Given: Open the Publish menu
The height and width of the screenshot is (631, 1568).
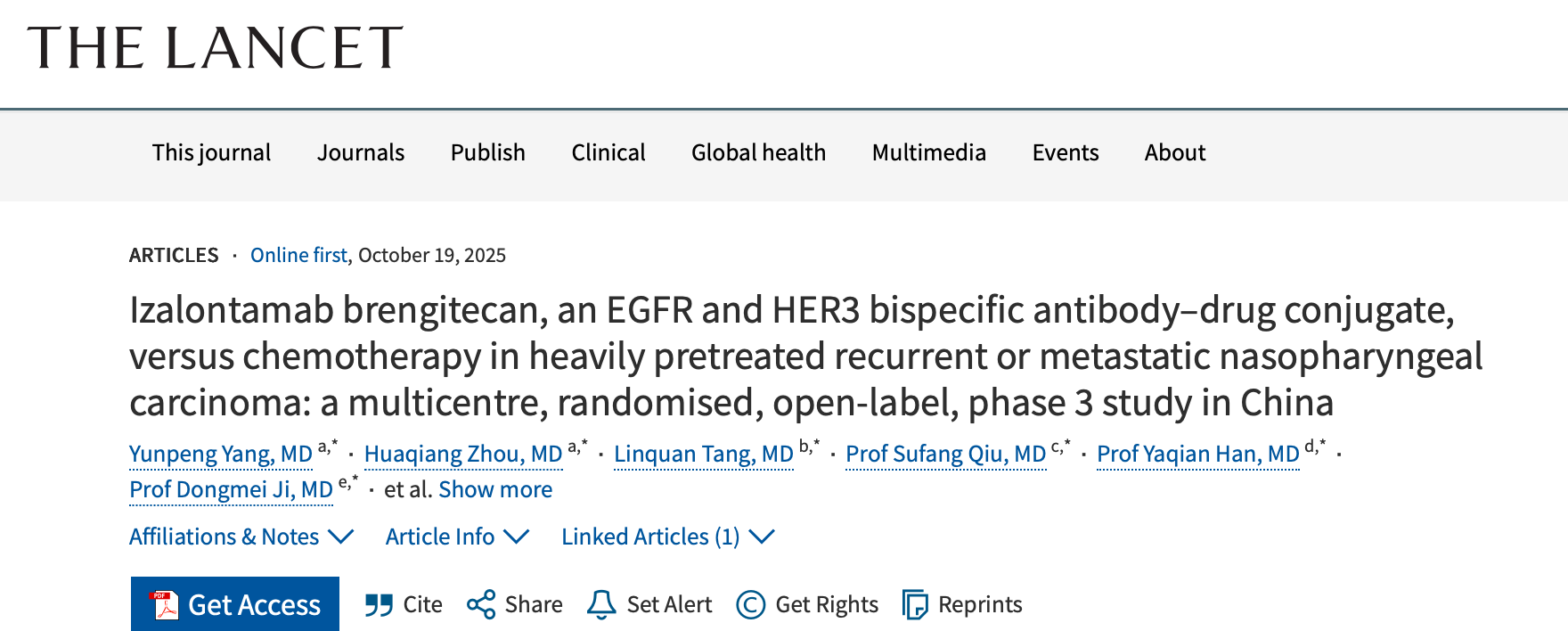Looking at the screenshot, I should (487, 152).
